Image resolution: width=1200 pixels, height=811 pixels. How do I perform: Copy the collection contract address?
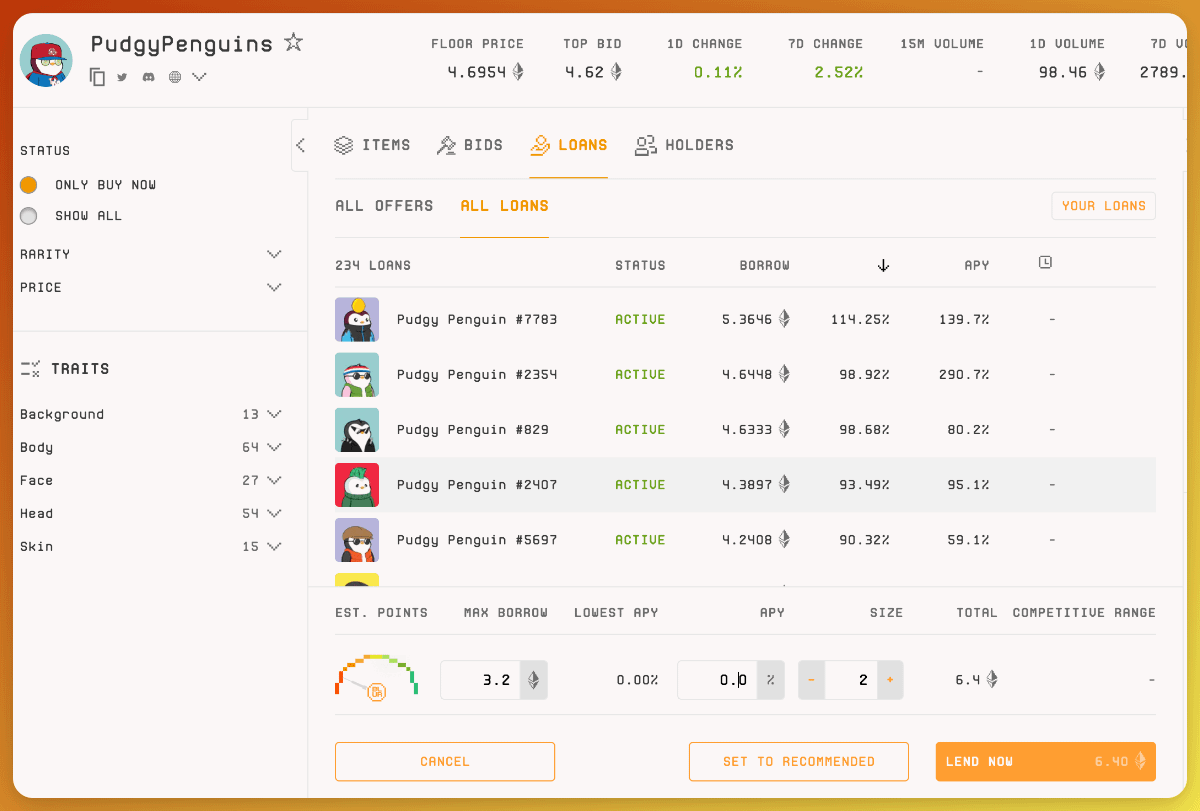pyautogui.click(x=97, y=77)
